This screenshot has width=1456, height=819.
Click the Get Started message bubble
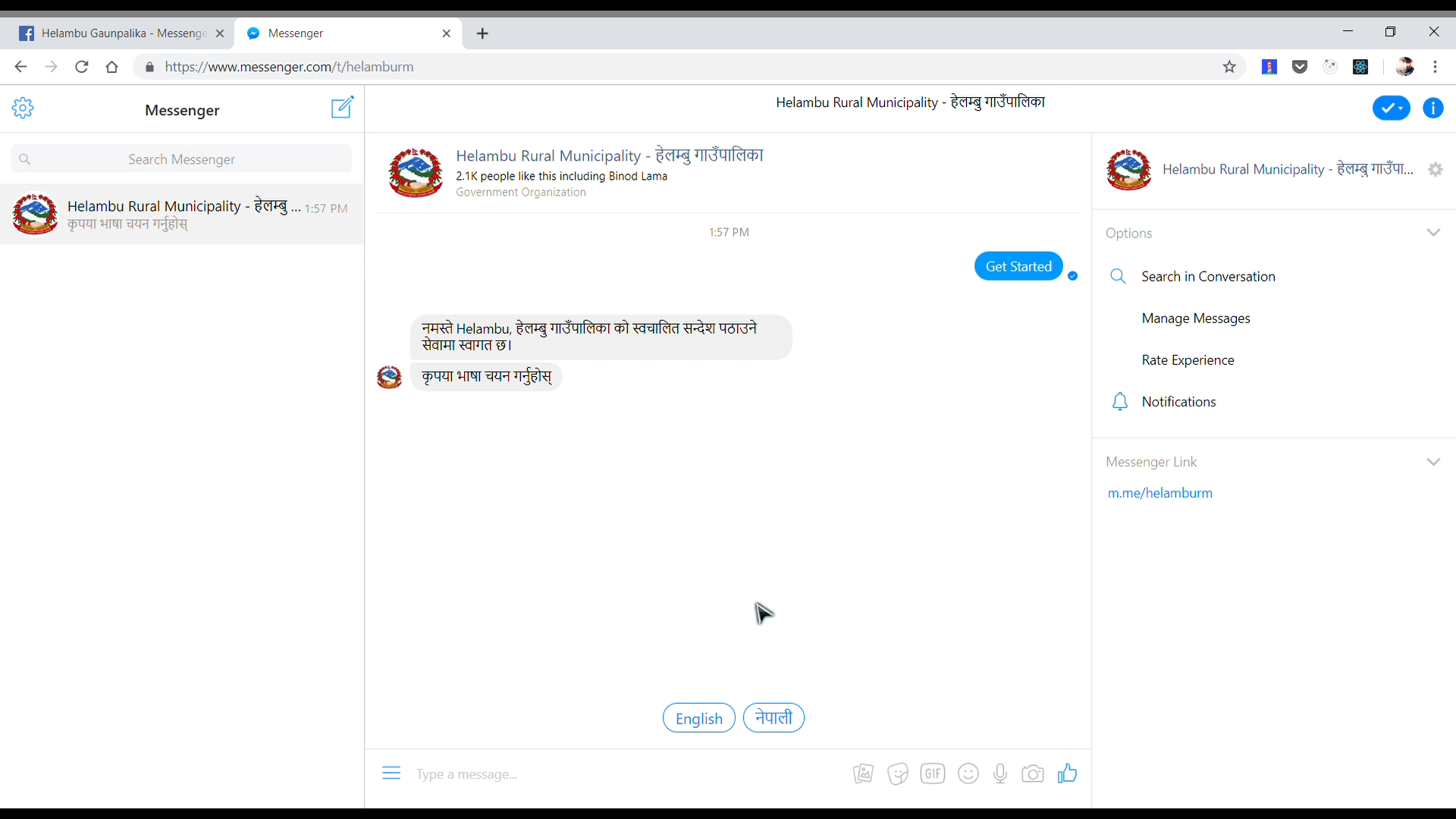tap(1018, 266)
